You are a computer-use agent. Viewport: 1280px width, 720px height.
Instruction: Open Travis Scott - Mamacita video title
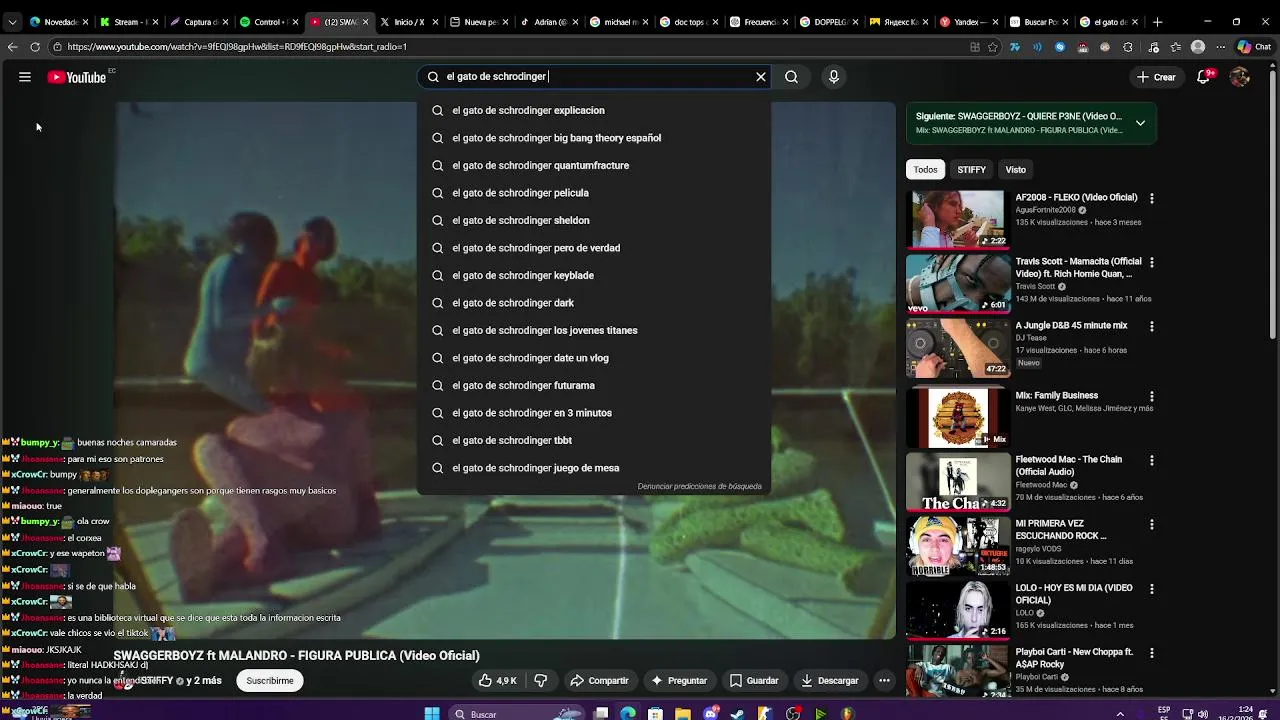(x=1078, y=267)
